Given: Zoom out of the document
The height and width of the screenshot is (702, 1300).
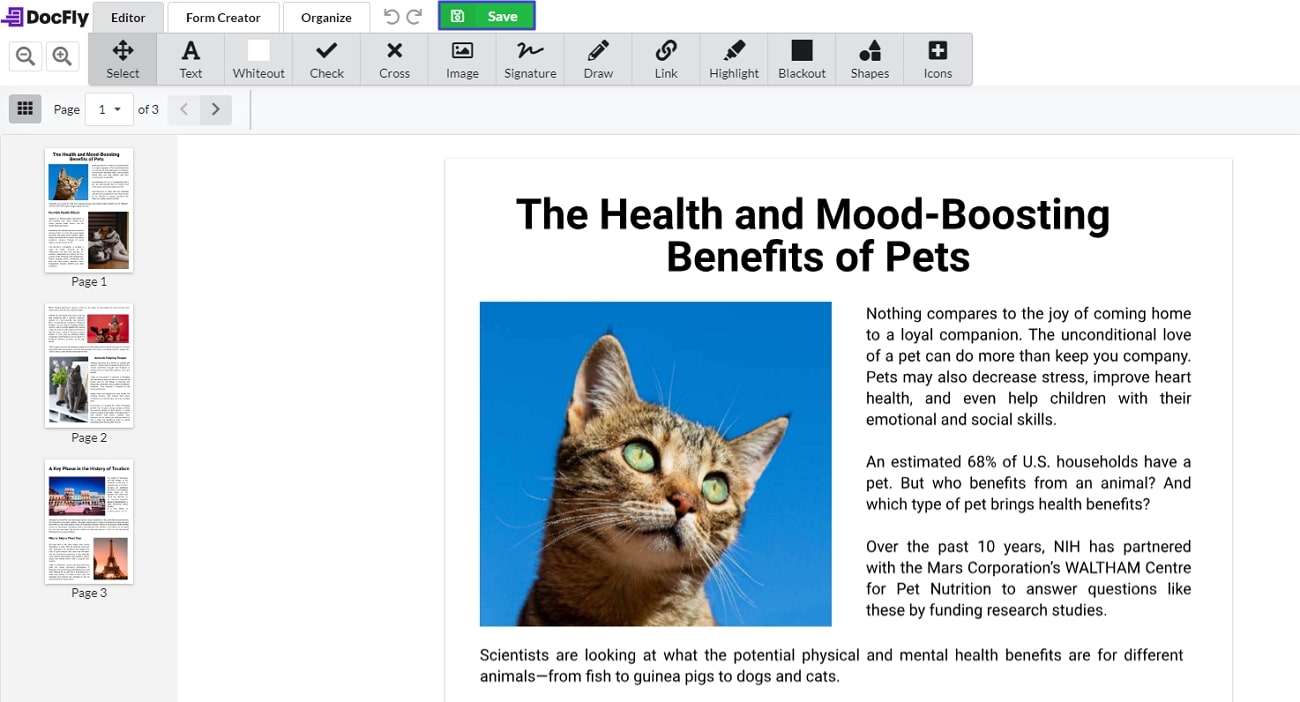Looking at the screenshot, I should tap(25, 56).
